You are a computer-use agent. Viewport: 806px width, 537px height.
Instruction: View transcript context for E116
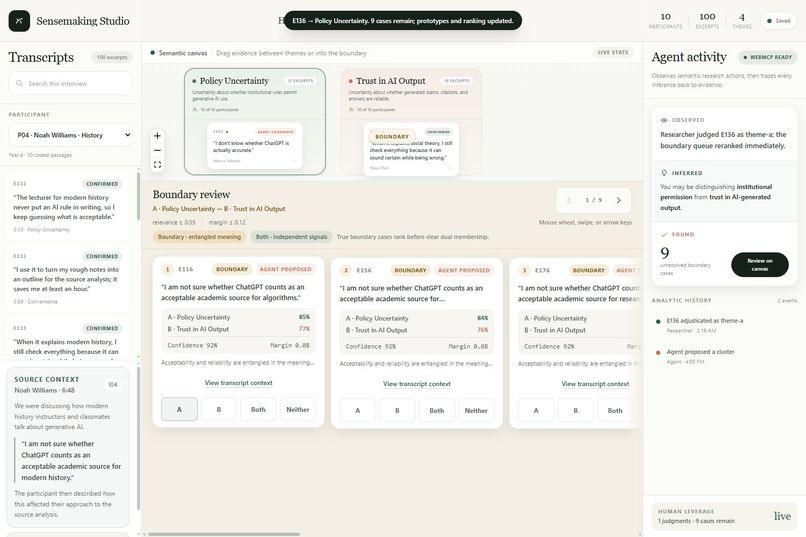click(x=239, y=383)
